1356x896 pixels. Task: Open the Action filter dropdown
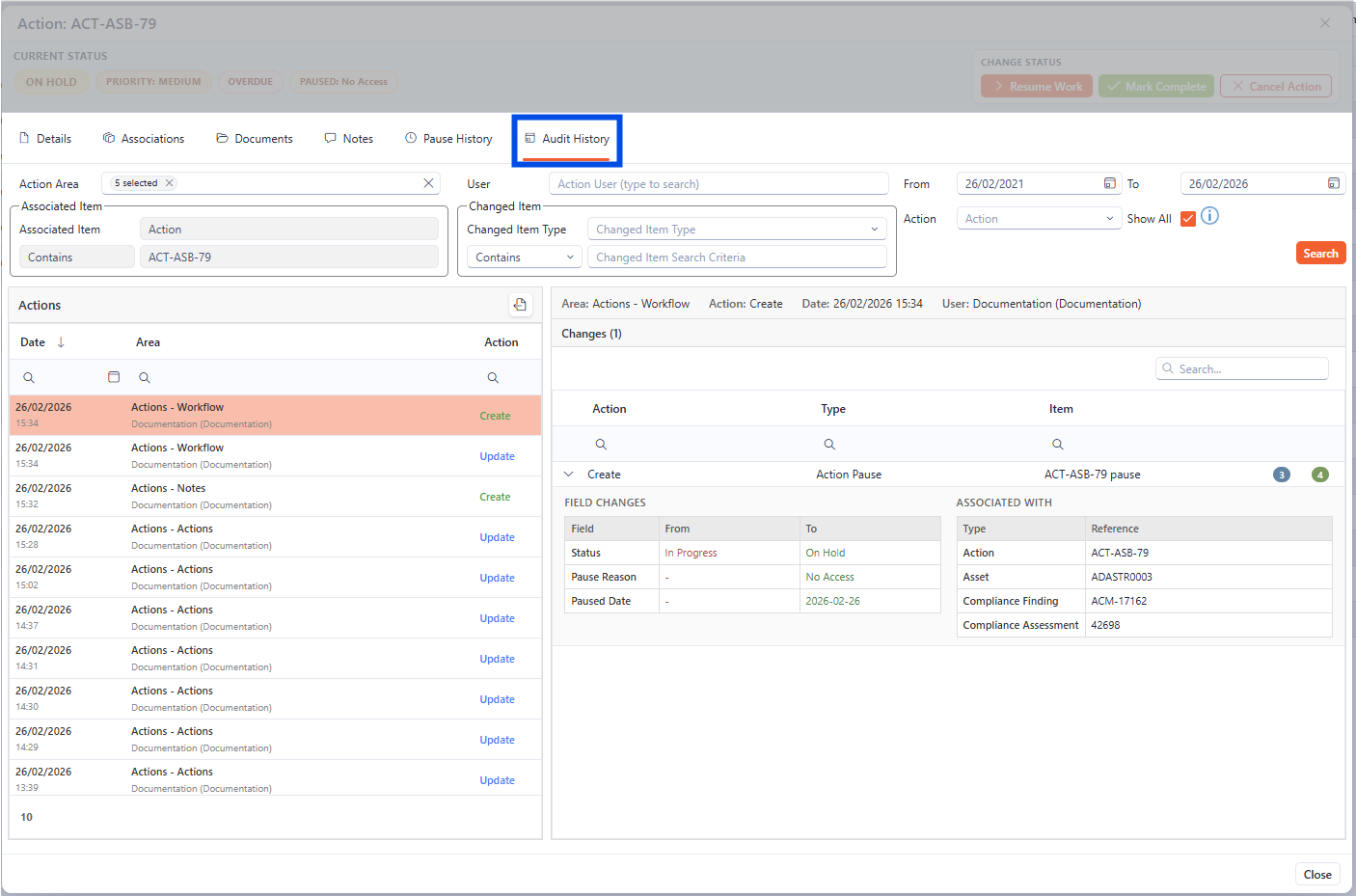(x=1039, y=218)
